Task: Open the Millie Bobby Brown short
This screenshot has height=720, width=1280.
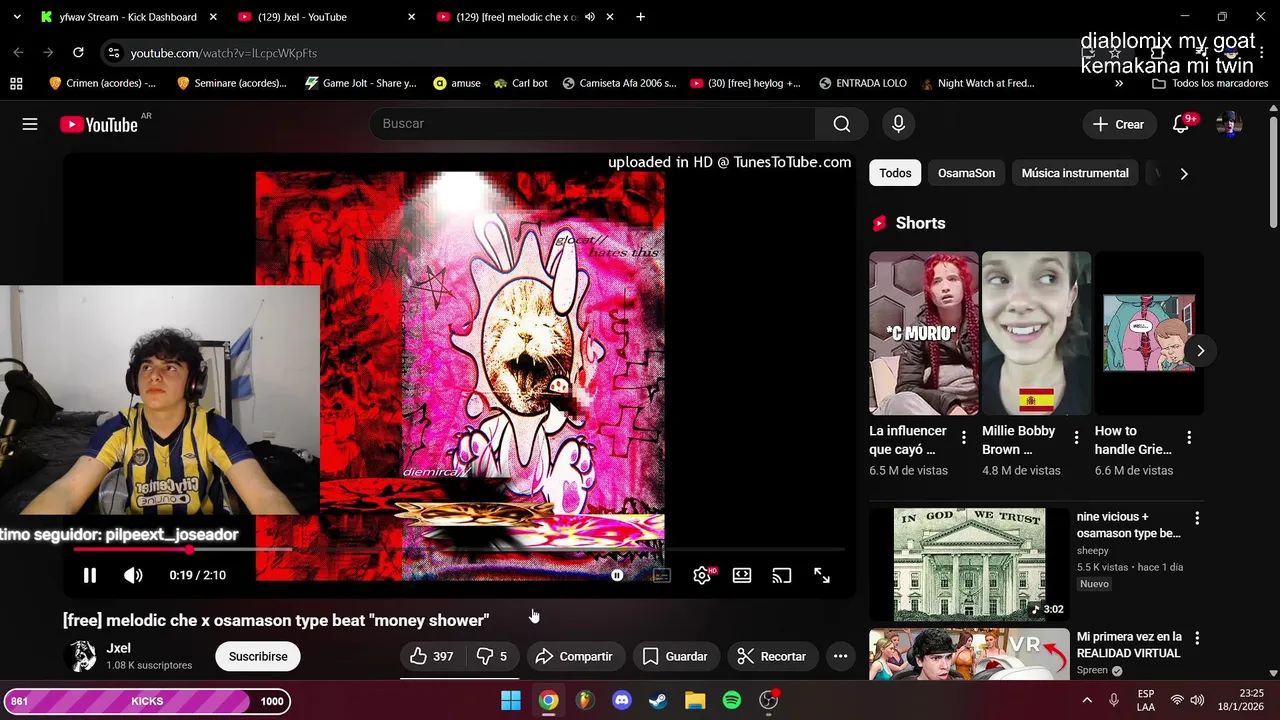Action: (1036, 333)
